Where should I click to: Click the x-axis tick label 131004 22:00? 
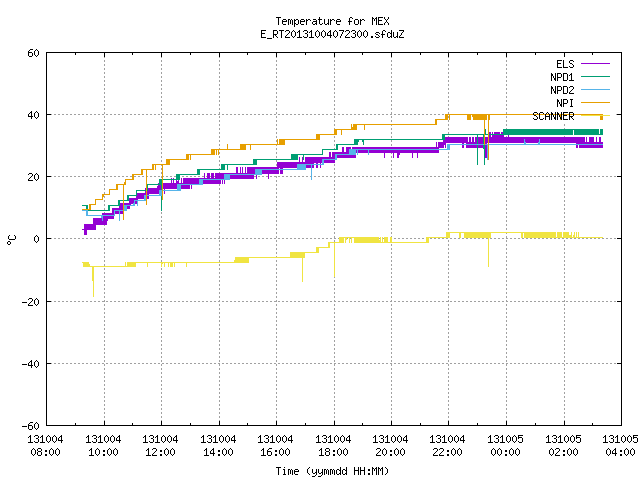pyautogui.click(x=448, y=446)
